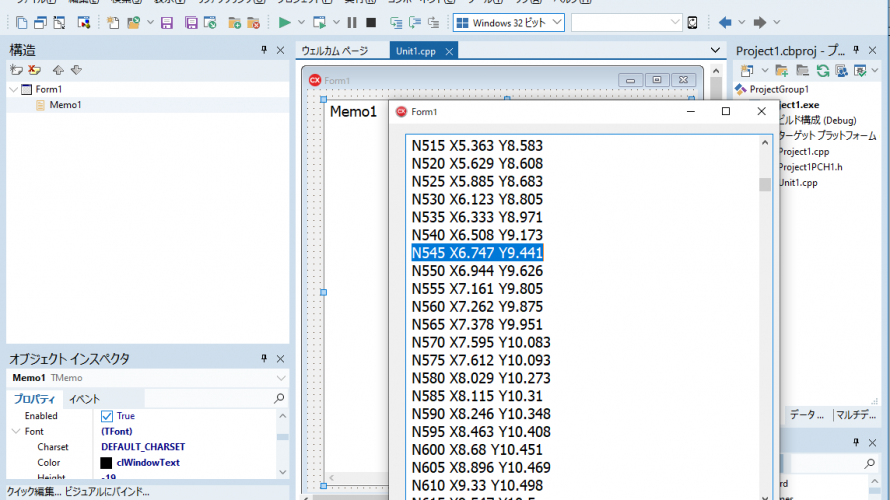890x500 pixels.
Task: Open the editor tab list chevron
Action: (x=715, y=51)
